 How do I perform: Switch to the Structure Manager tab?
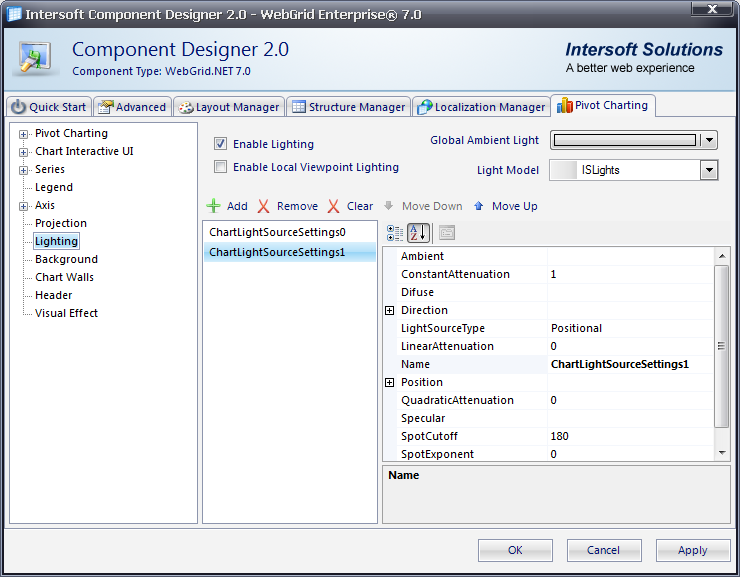[x=348, y=107]
